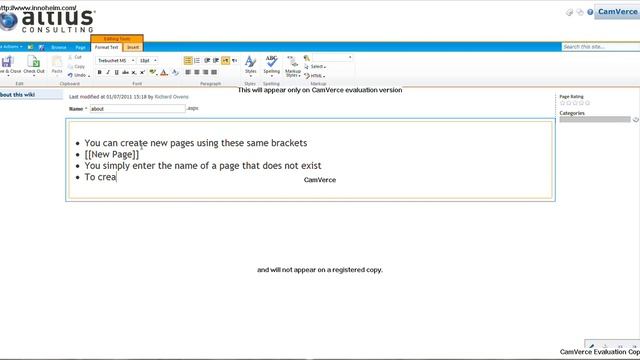
Task: Justify the paragraph
Action: (x=214, y=72)
